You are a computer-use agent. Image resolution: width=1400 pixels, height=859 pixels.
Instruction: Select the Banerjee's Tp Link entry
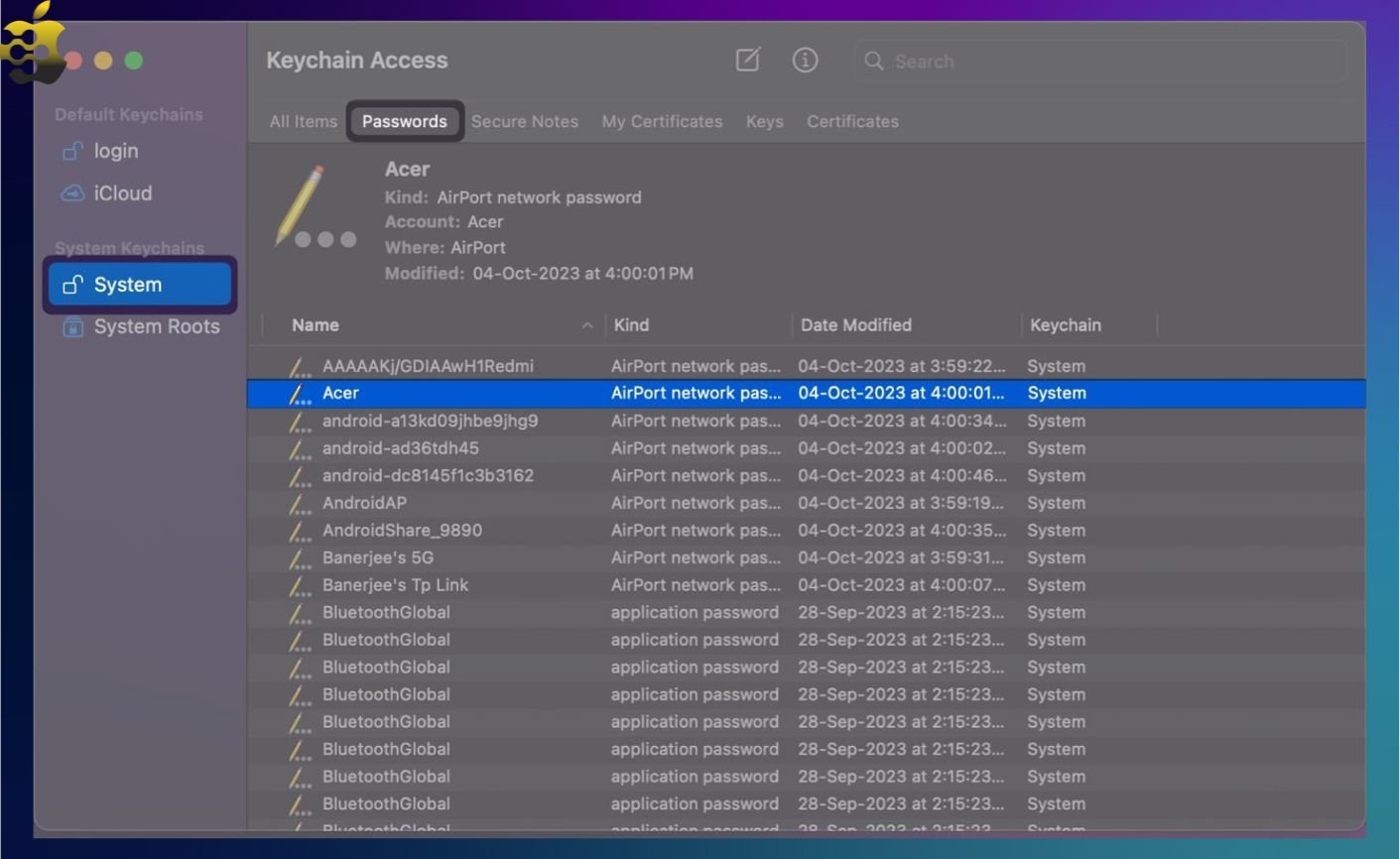tap(806, 585)
